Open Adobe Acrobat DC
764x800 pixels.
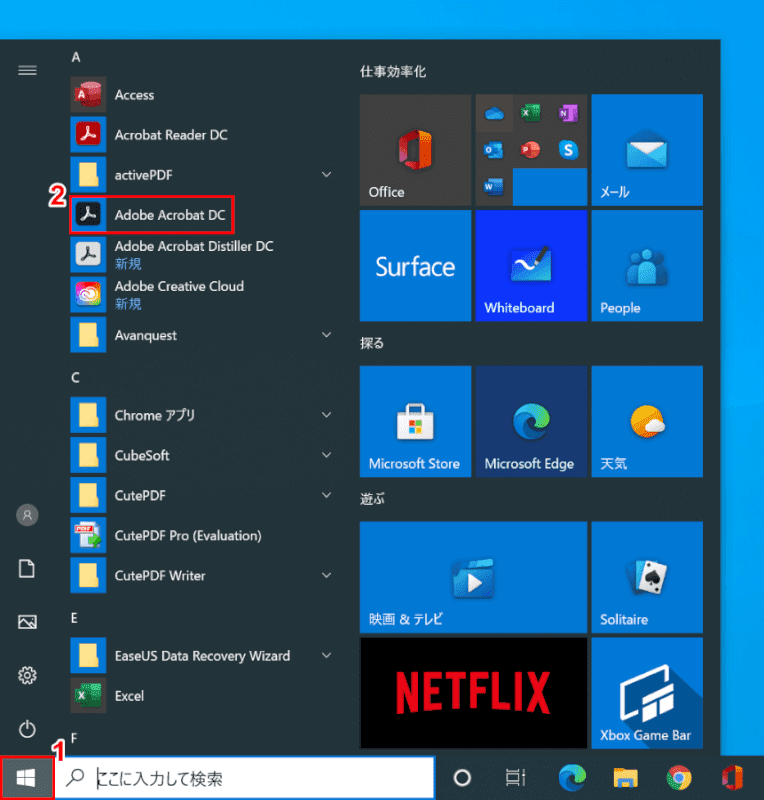pos(203,215)
